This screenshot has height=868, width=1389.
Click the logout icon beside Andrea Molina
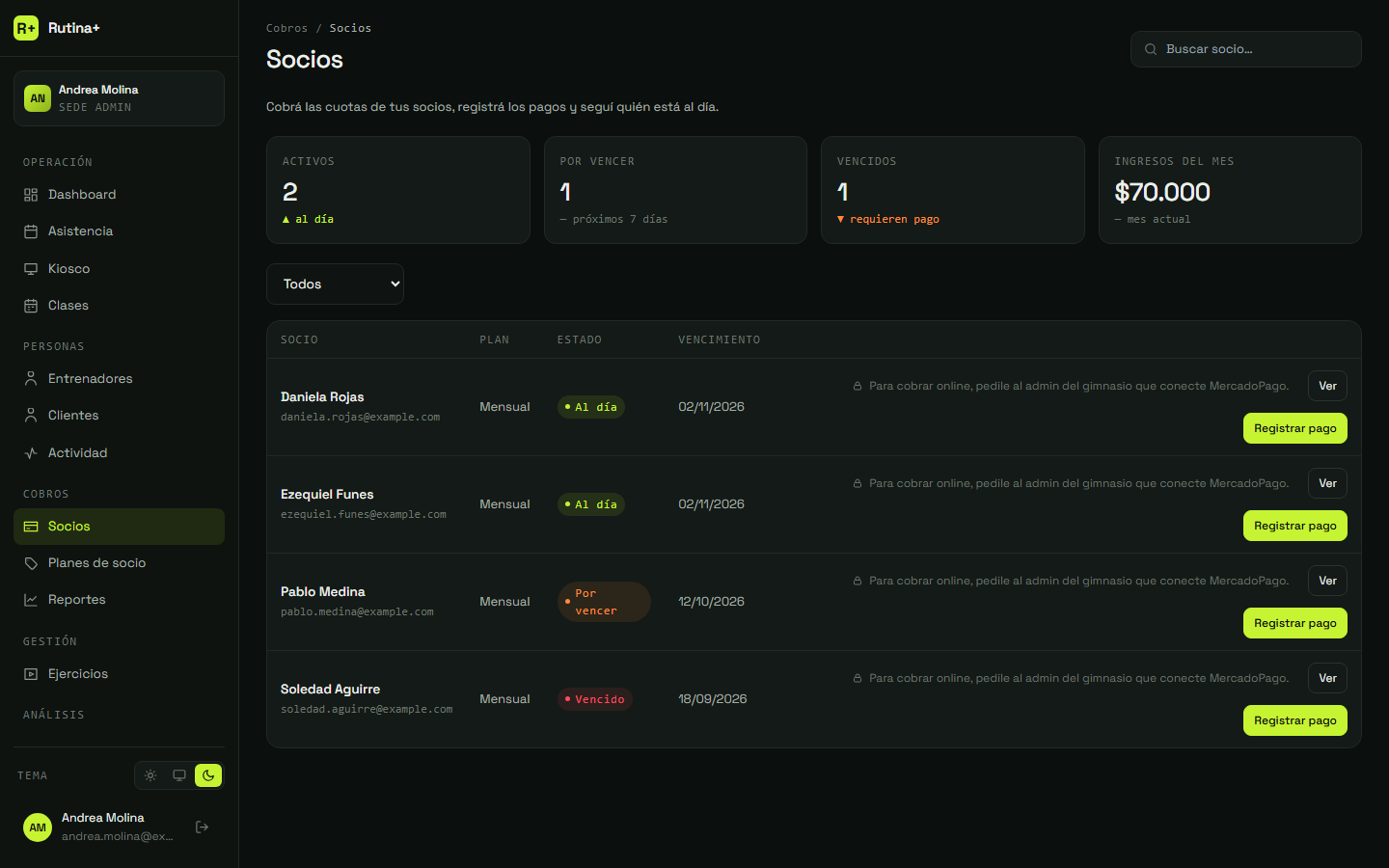[x=203, y=827]
